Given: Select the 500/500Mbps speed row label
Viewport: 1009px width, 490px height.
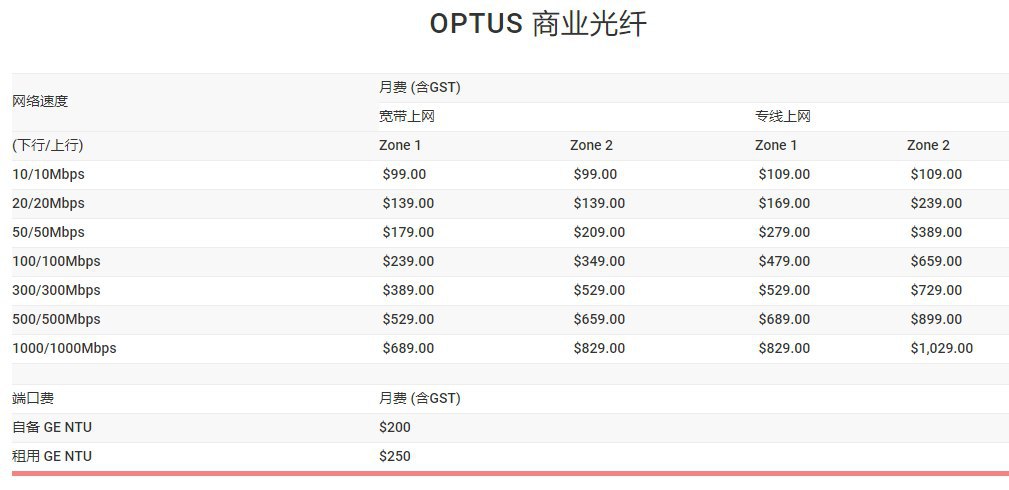Looking at the screenshot, I should [x=56, y=319].
